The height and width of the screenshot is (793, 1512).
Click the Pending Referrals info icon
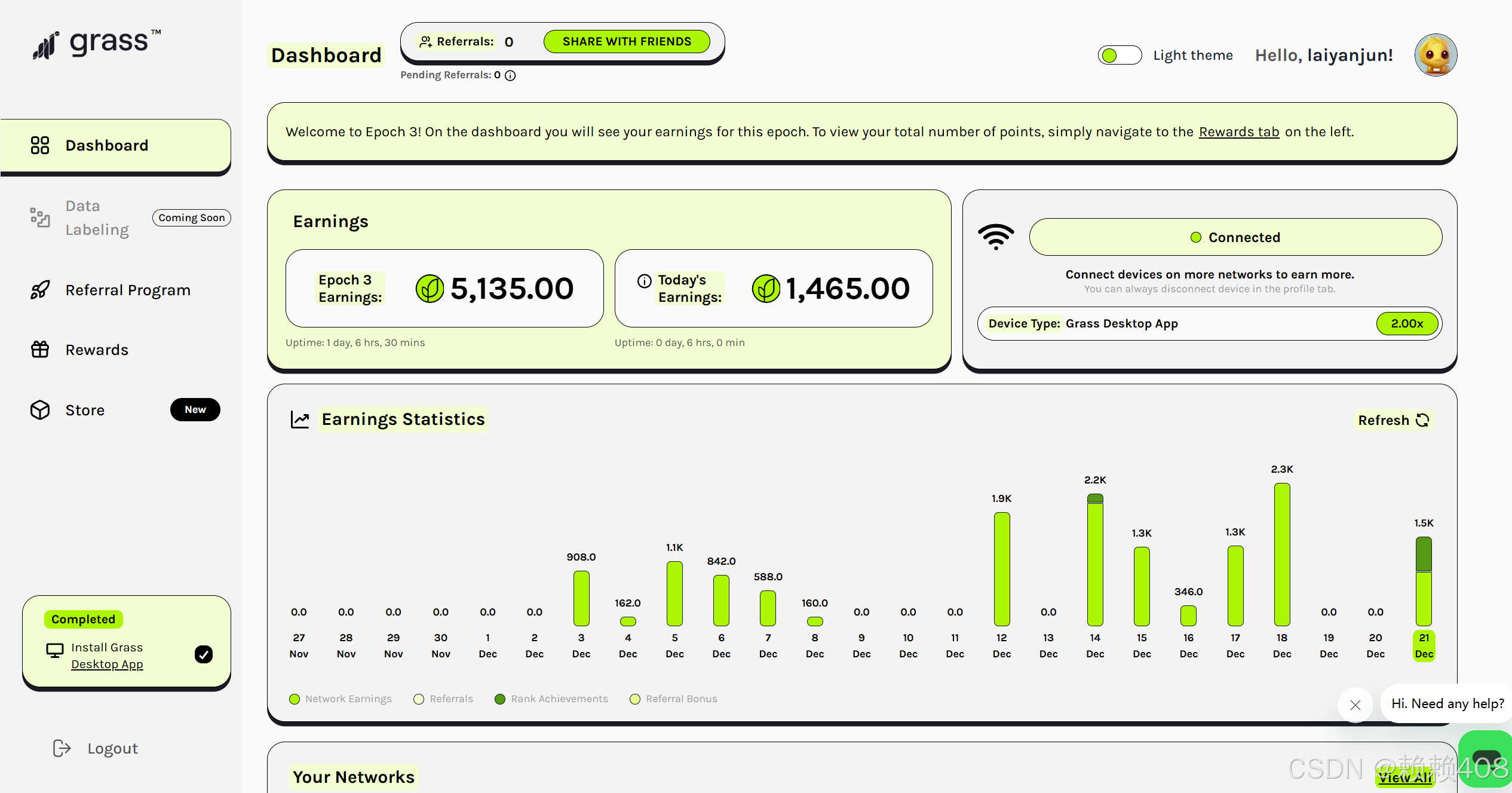click(x=510, y=75)
